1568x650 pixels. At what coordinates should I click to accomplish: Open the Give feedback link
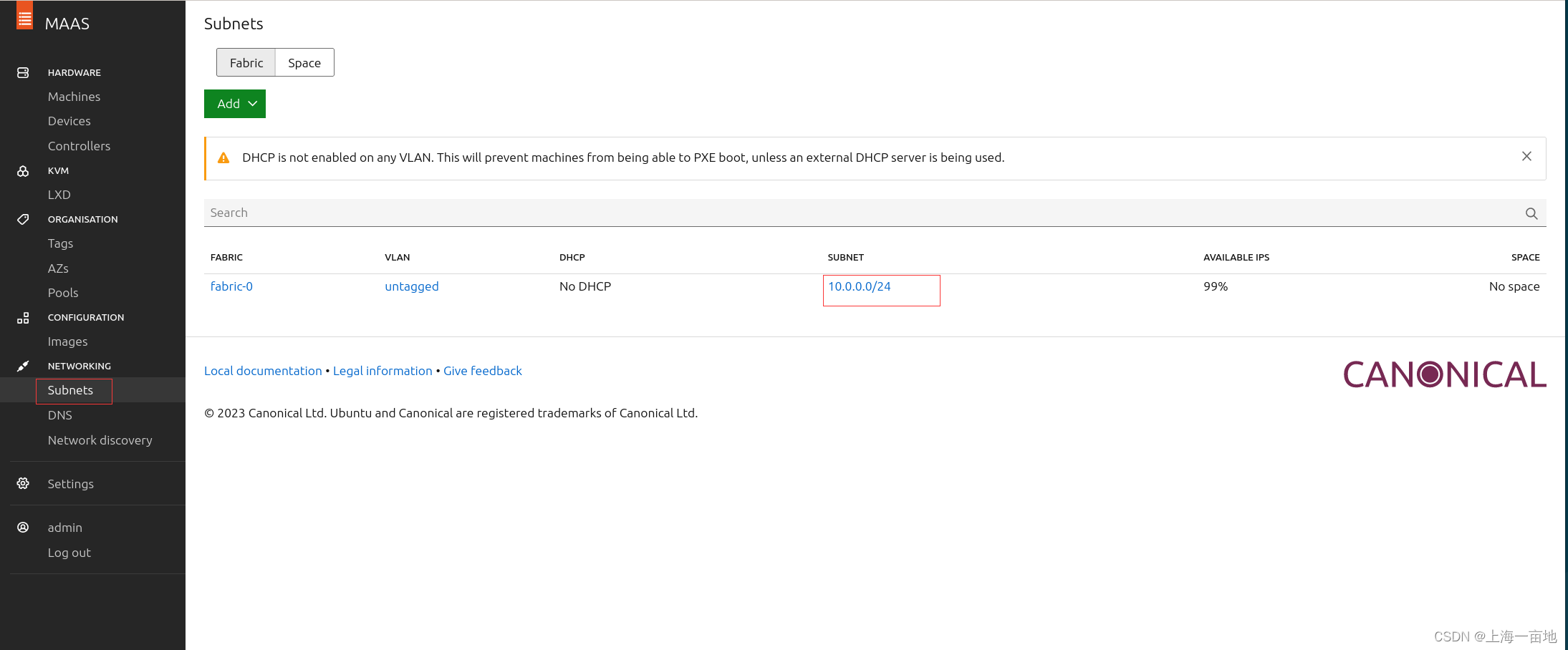tap(482, 371)
